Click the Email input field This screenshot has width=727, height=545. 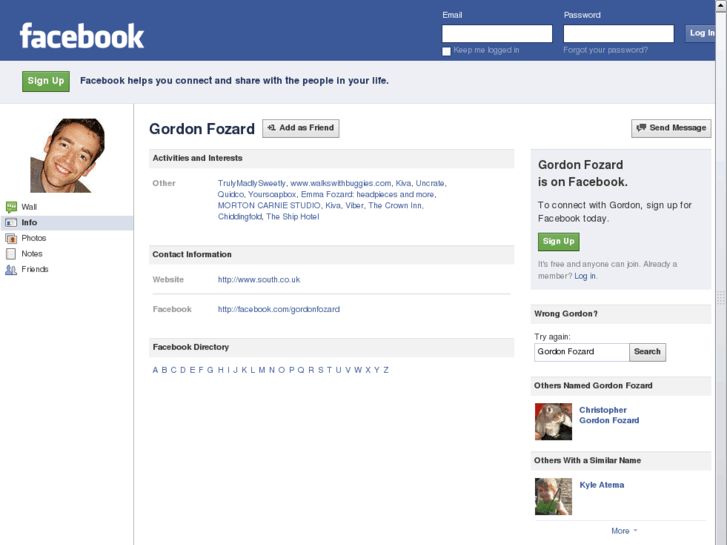click(497, 33)
